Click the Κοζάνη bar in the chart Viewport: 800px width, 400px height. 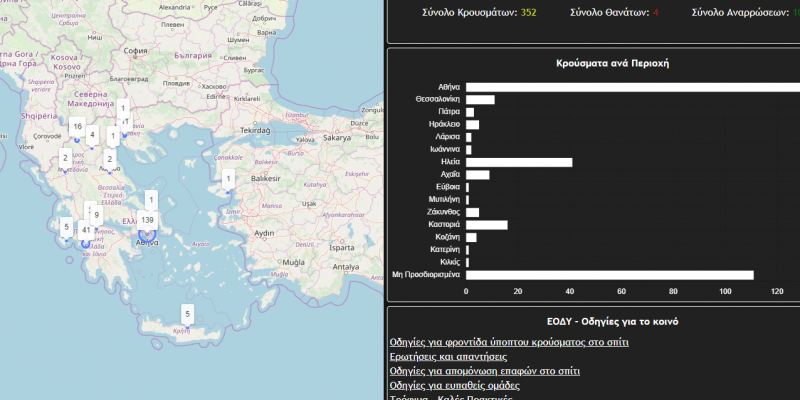(x=471, y=237)
